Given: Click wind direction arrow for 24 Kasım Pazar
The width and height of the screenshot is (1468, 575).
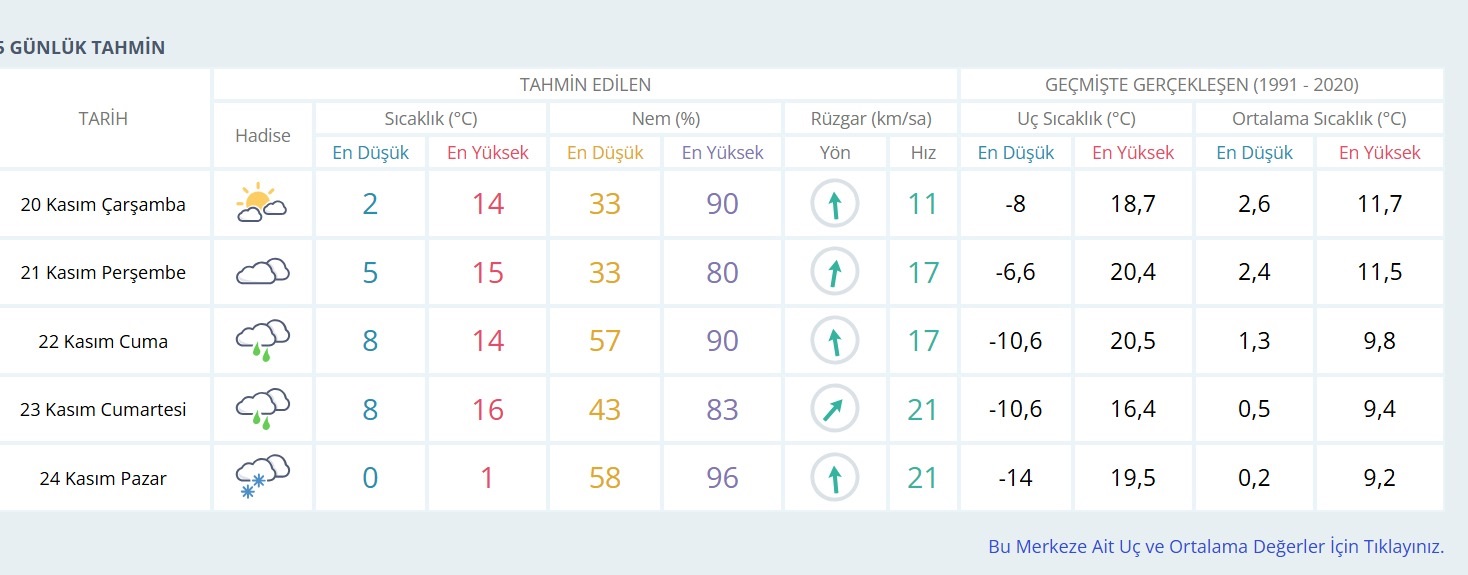Looking at the screenshot, I should (x=834, y=478).
